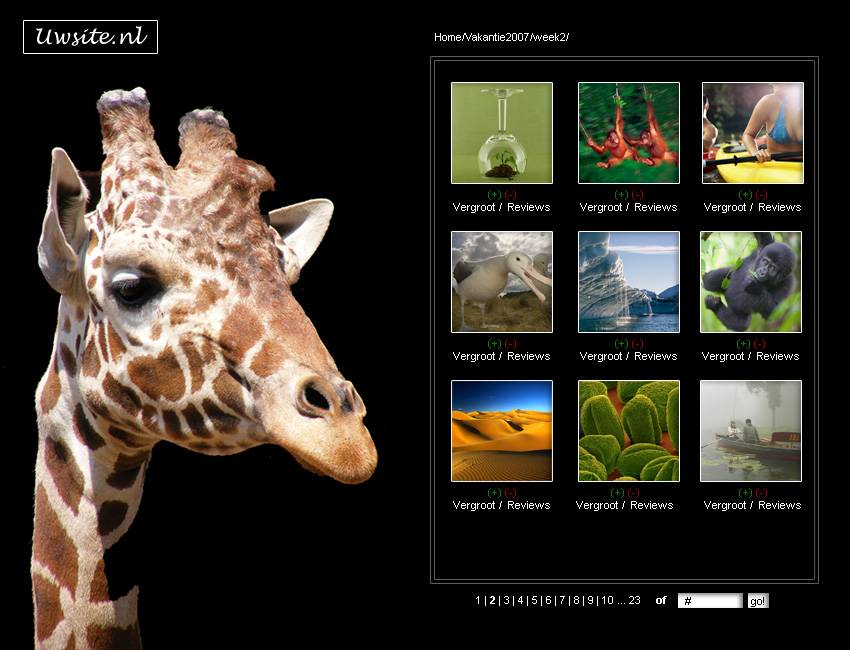This screenshot has height=650, width=850.
Task: Click the green plus under the orangutans photo
Action: 621,195
